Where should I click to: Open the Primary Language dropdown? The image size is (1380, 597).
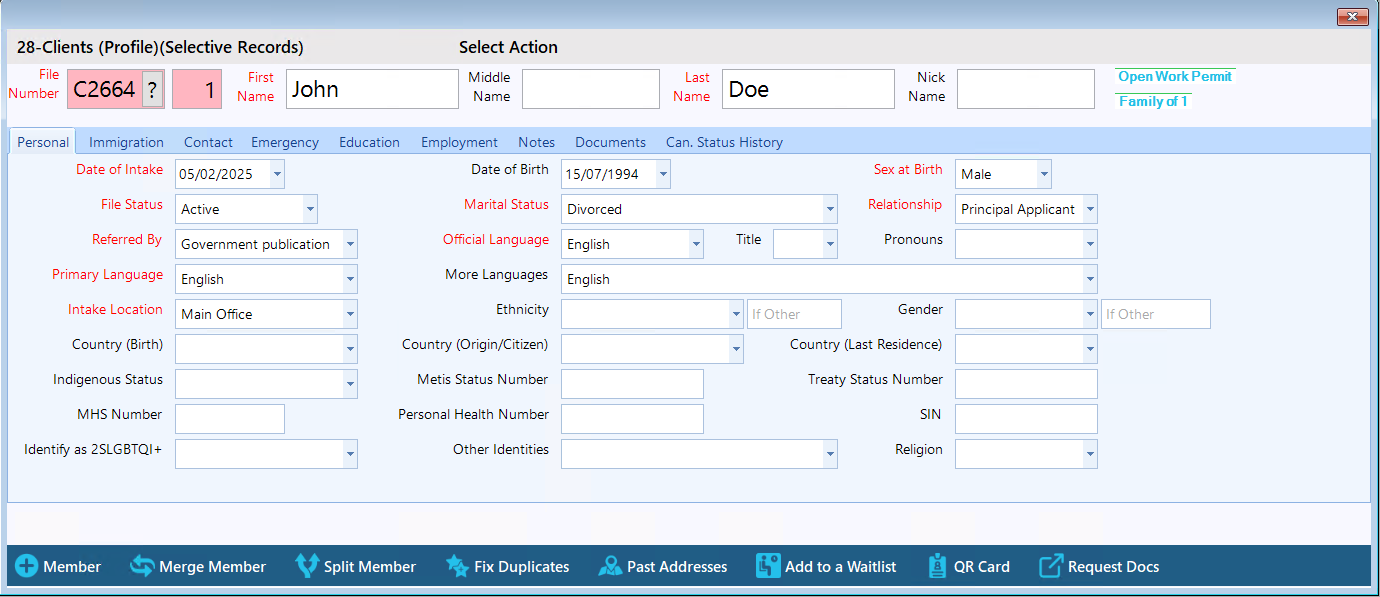pyautogui.click(x=350, y=279)
